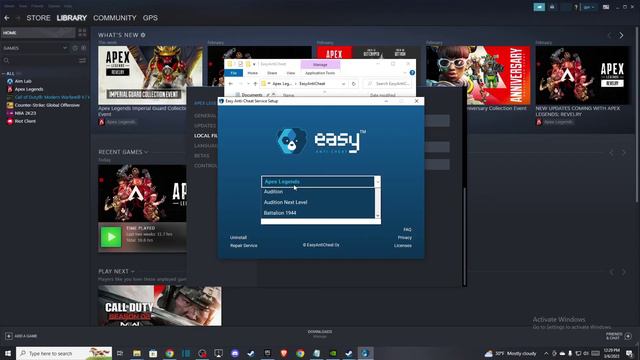Image resolution: width=640 pixels, height=360 pixels.
Task: Open the Brave browser taskbar icon
Action: pos(284,353)
